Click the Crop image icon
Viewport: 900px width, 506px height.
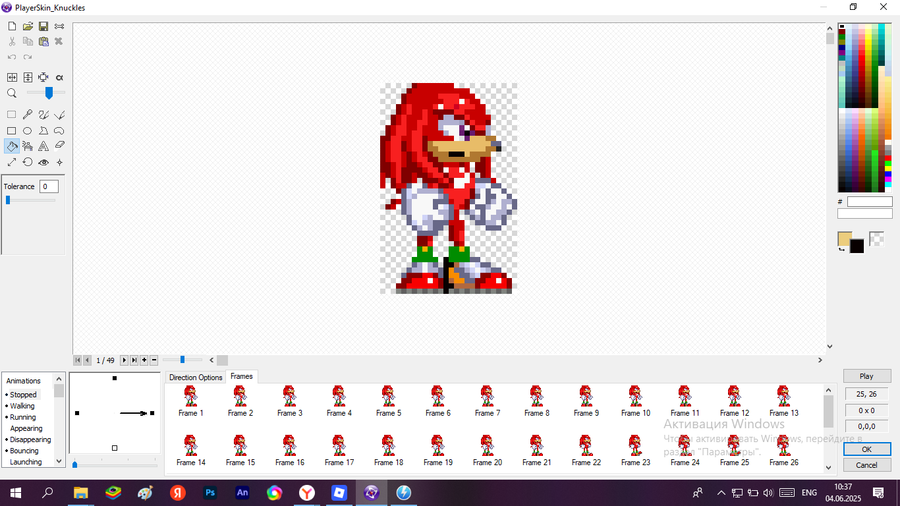43,77
